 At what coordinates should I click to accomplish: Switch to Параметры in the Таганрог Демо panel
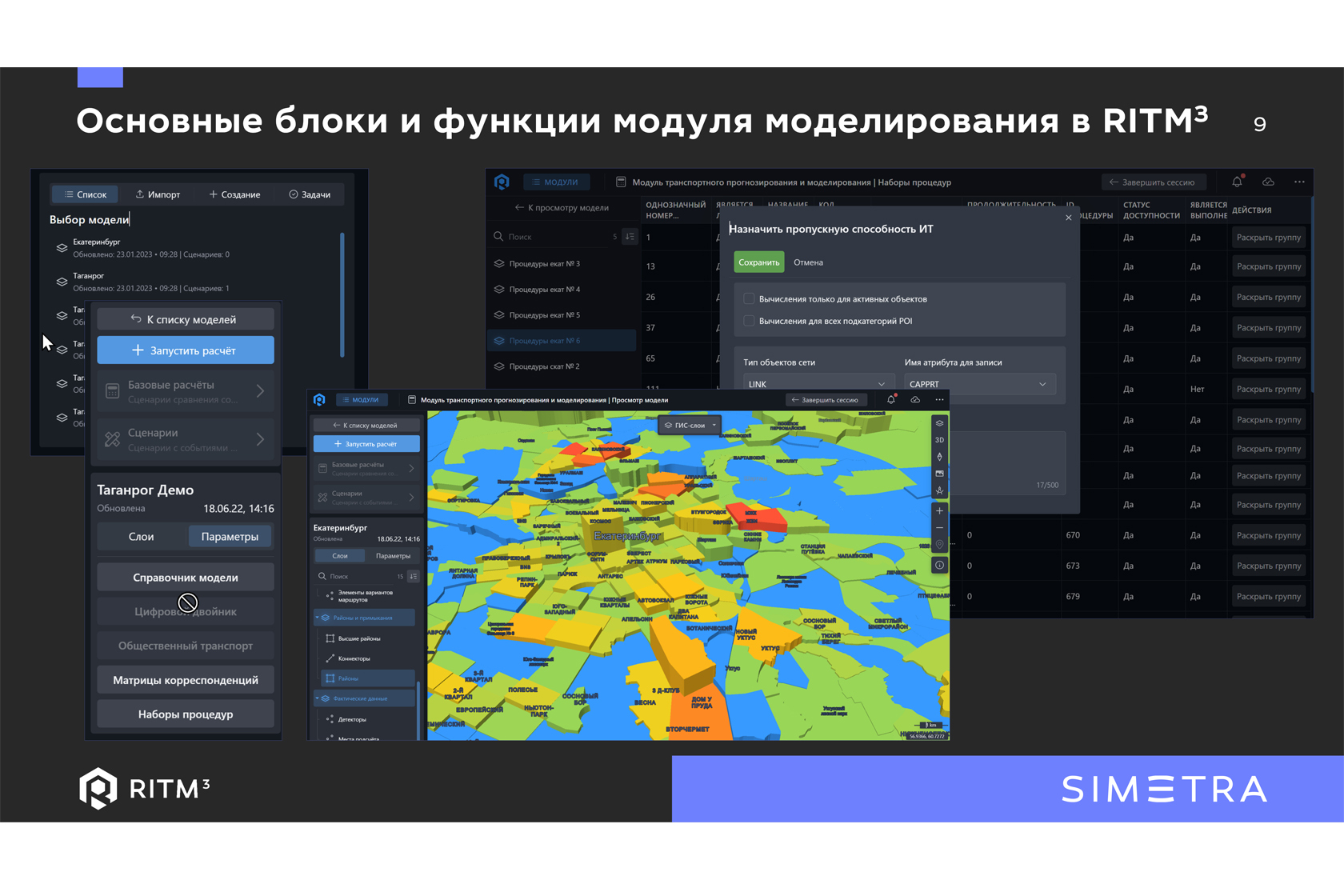pos(230,537)
